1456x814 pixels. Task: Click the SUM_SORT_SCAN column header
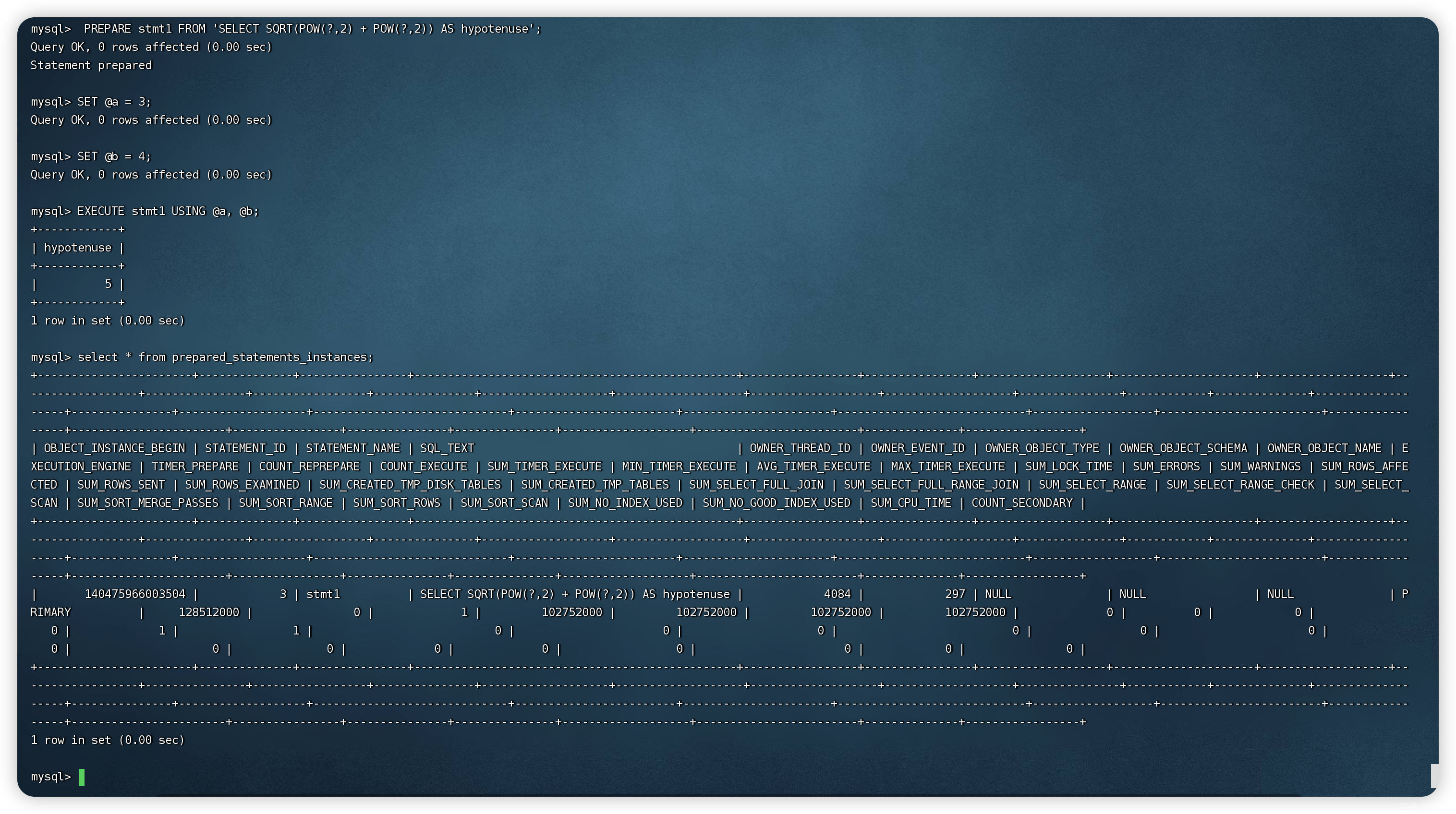(x=504, y=503)
